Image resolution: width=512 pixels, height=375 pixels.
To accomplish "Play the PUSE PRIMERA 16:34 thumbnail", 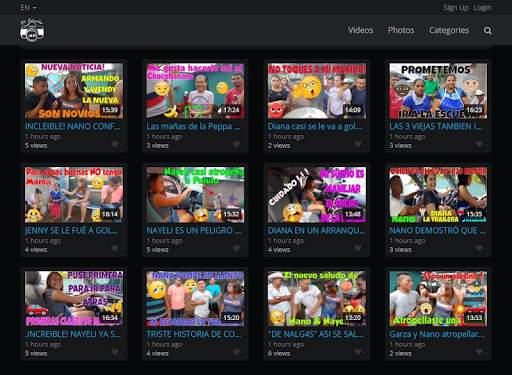I will 74,299.
